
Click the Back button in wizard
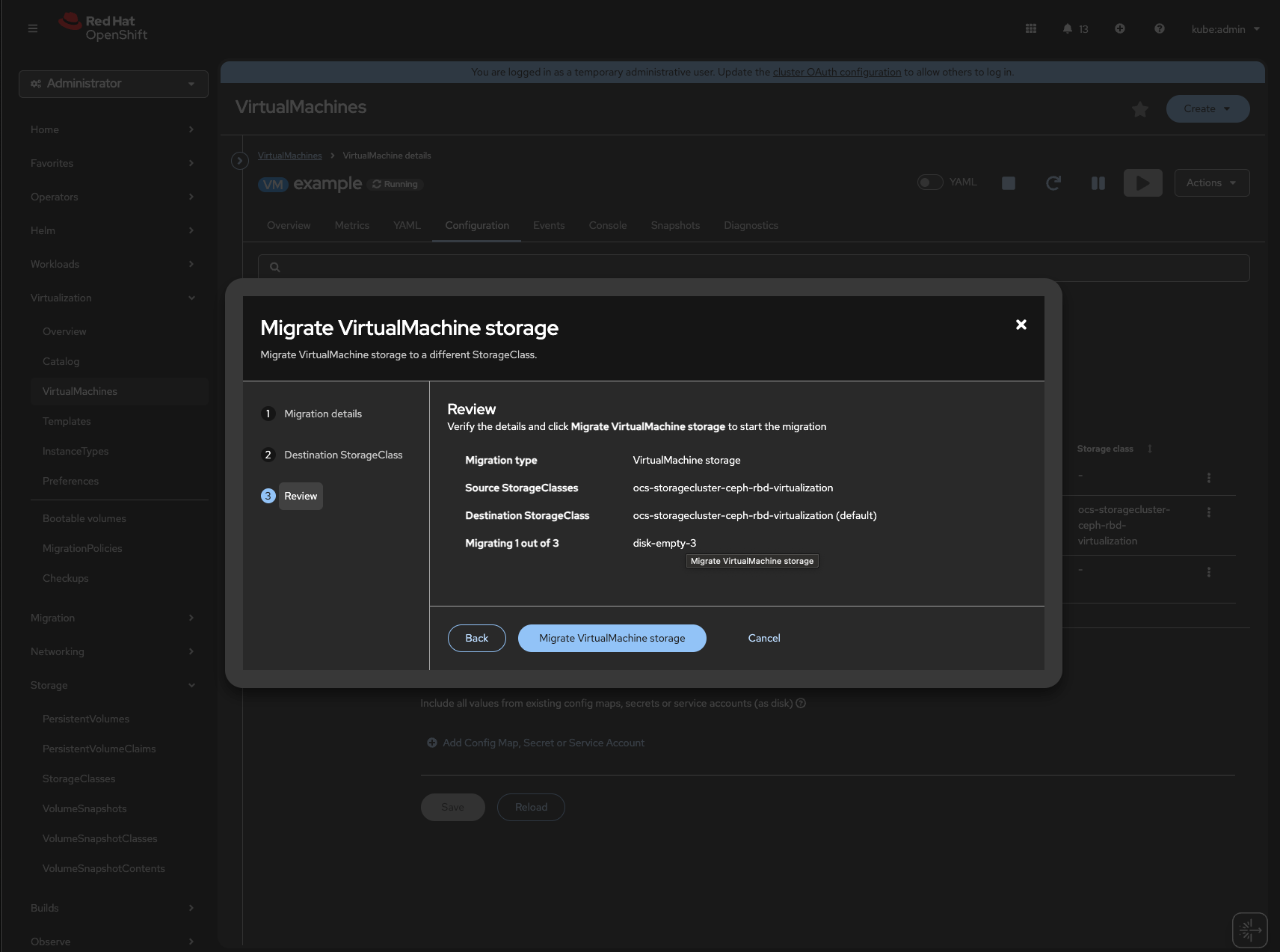coord(476,638)
